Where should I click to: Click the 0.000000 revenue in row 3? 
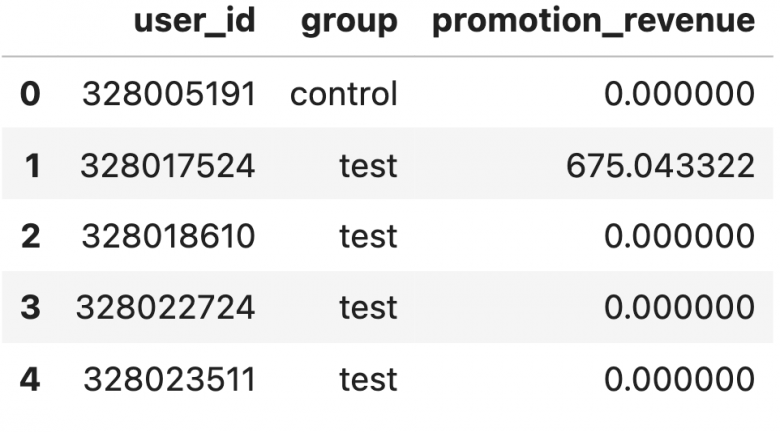coord(680,308)
